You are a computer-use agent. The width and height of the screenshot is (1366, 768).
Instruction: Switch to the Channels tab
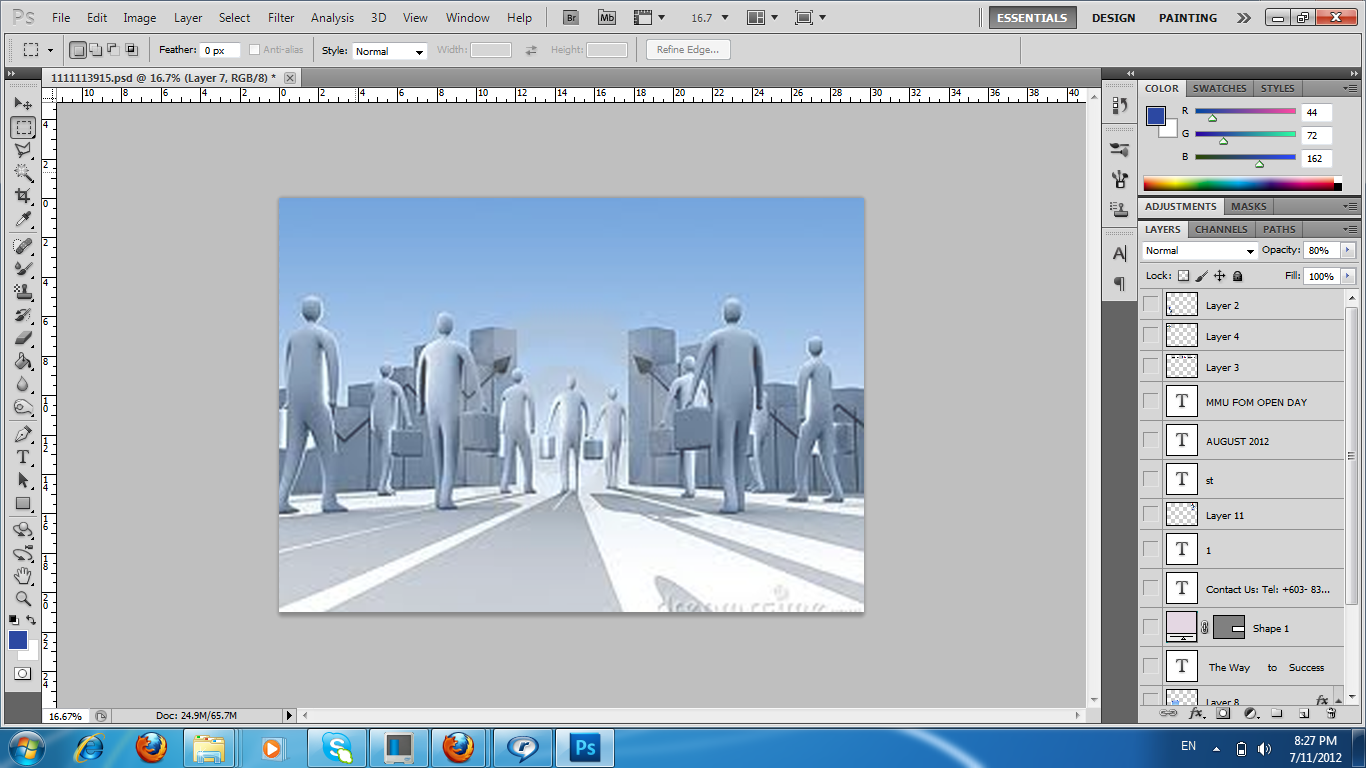[x=1220, y=229]
